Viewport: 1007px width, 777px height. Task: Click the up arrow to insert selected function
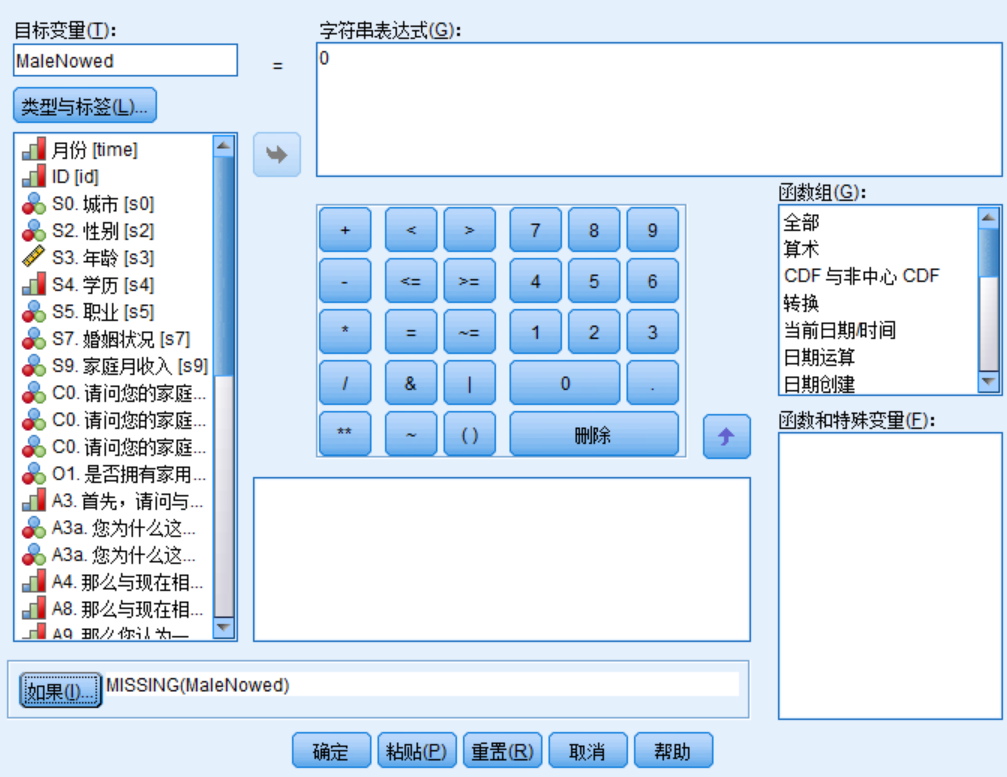click(727, 438)
